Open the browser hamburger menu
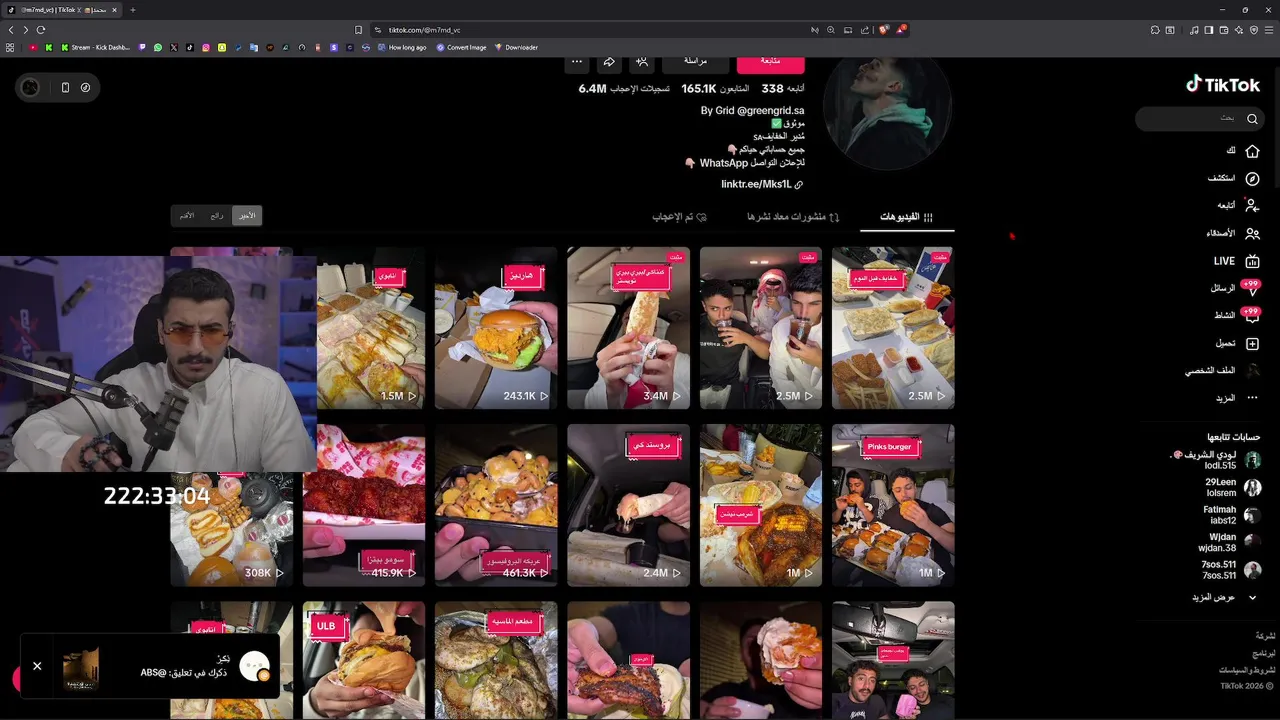Screen dimensions: 1280x720 (x=1268, y=30)
